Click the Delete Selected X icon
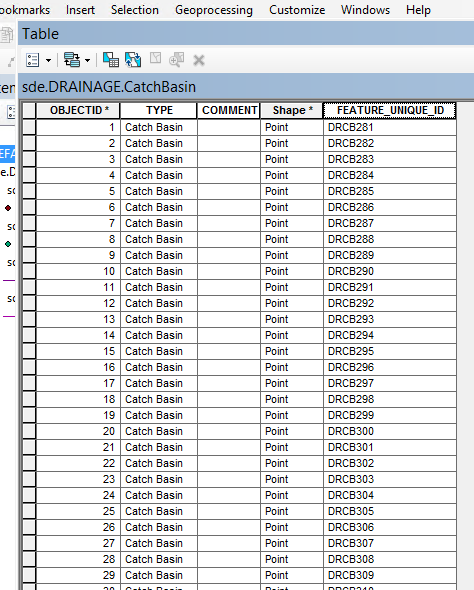The image size is (474, 590). click(199, 60)
